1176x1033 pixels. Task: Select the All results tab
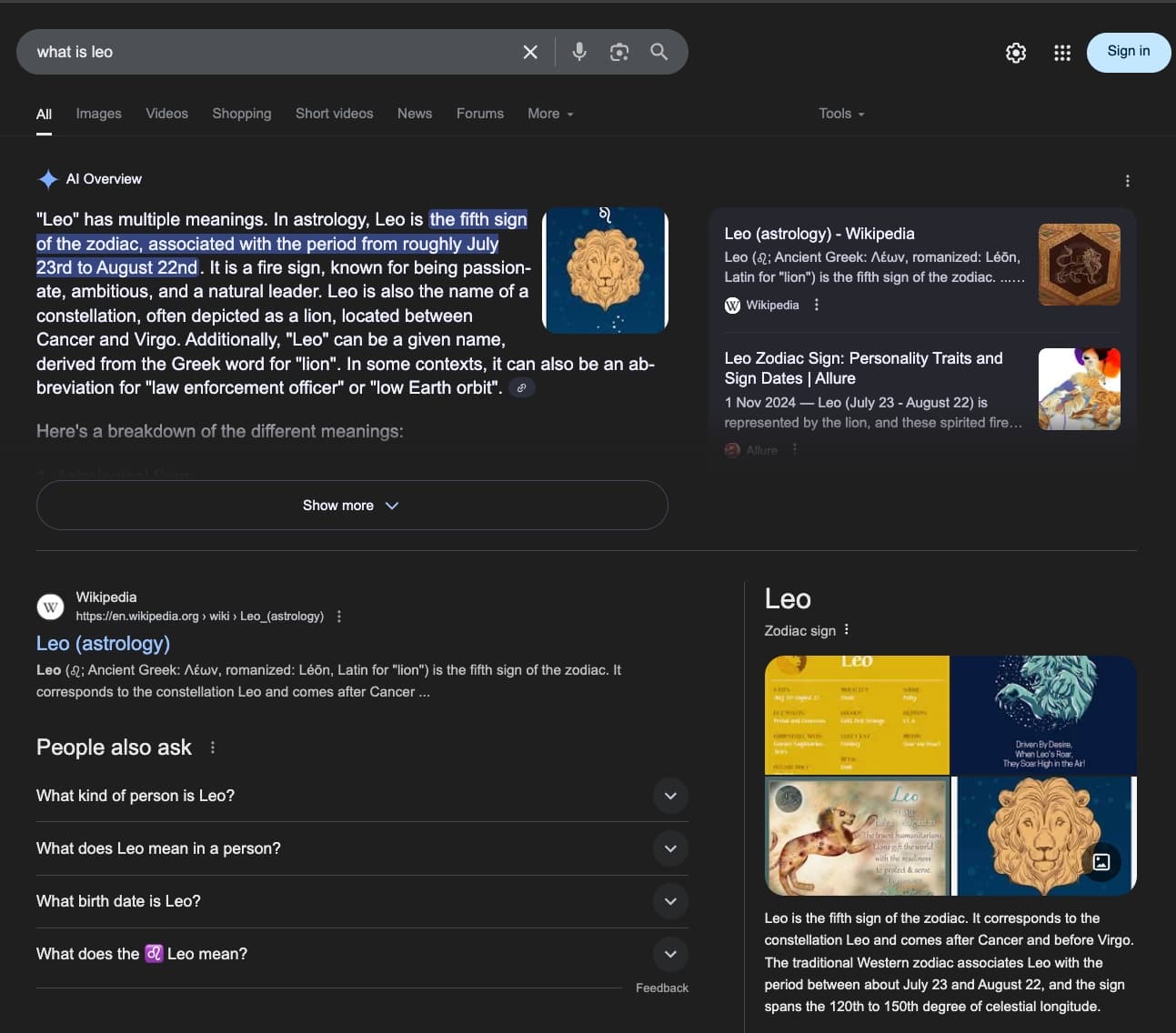point(44,114)
